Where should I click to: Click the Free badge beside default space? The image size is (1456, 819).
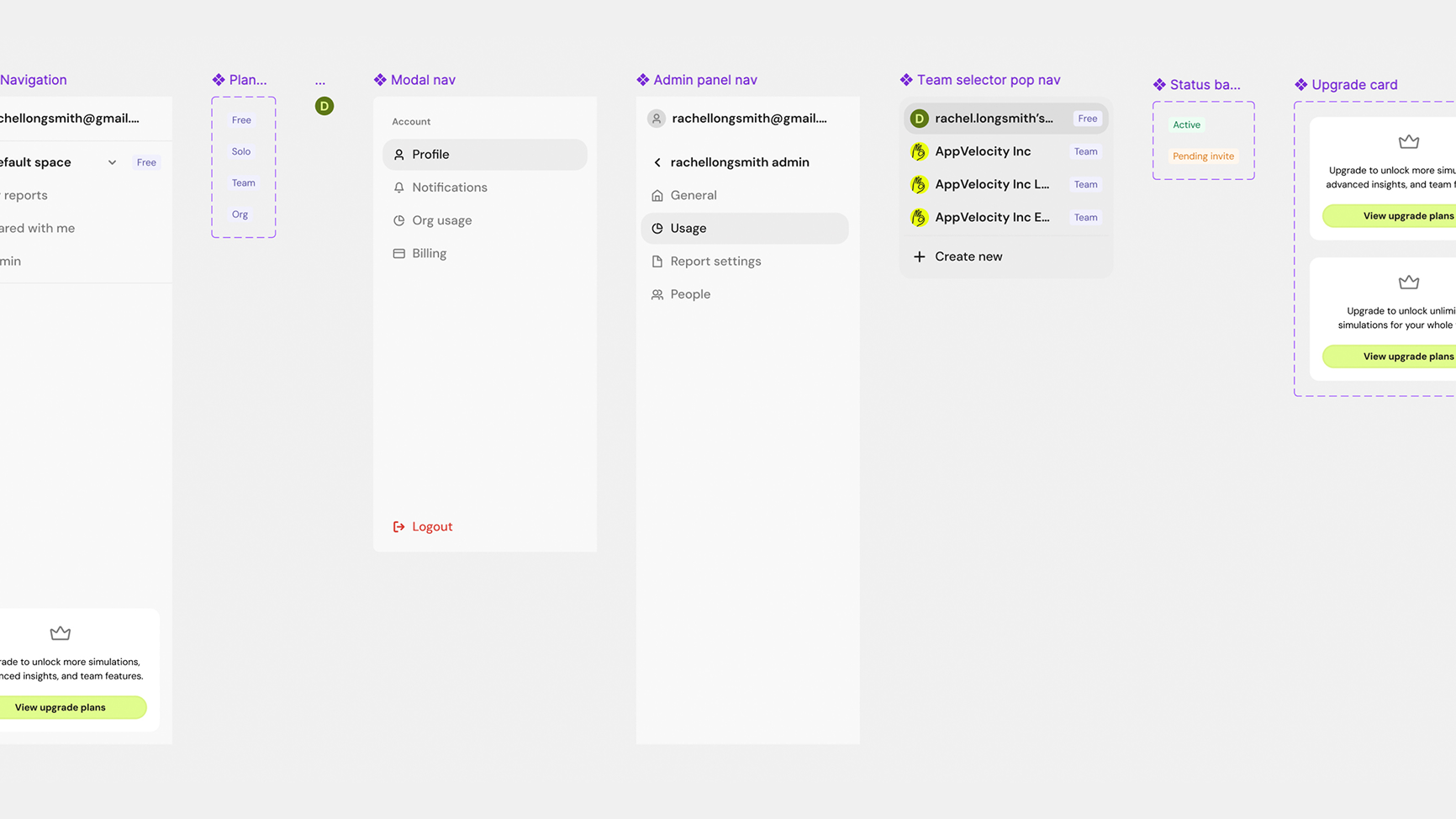click(x=146, y=162)
